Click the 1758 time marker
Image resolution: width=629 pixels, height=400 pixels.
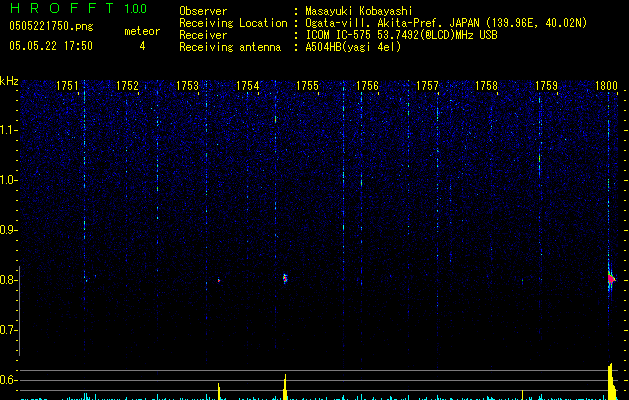pyautogui.click(x=486, y=86)
